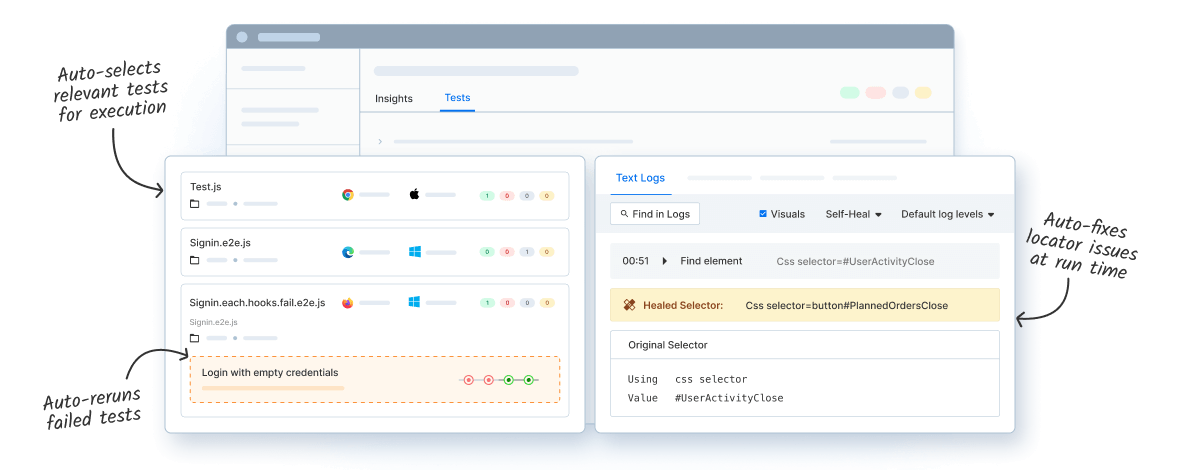This screenshot has height=470, width=1180.
Task: Open the Signin.e2e.js card title
Action: pyautogui.click(x=220, y=243)
